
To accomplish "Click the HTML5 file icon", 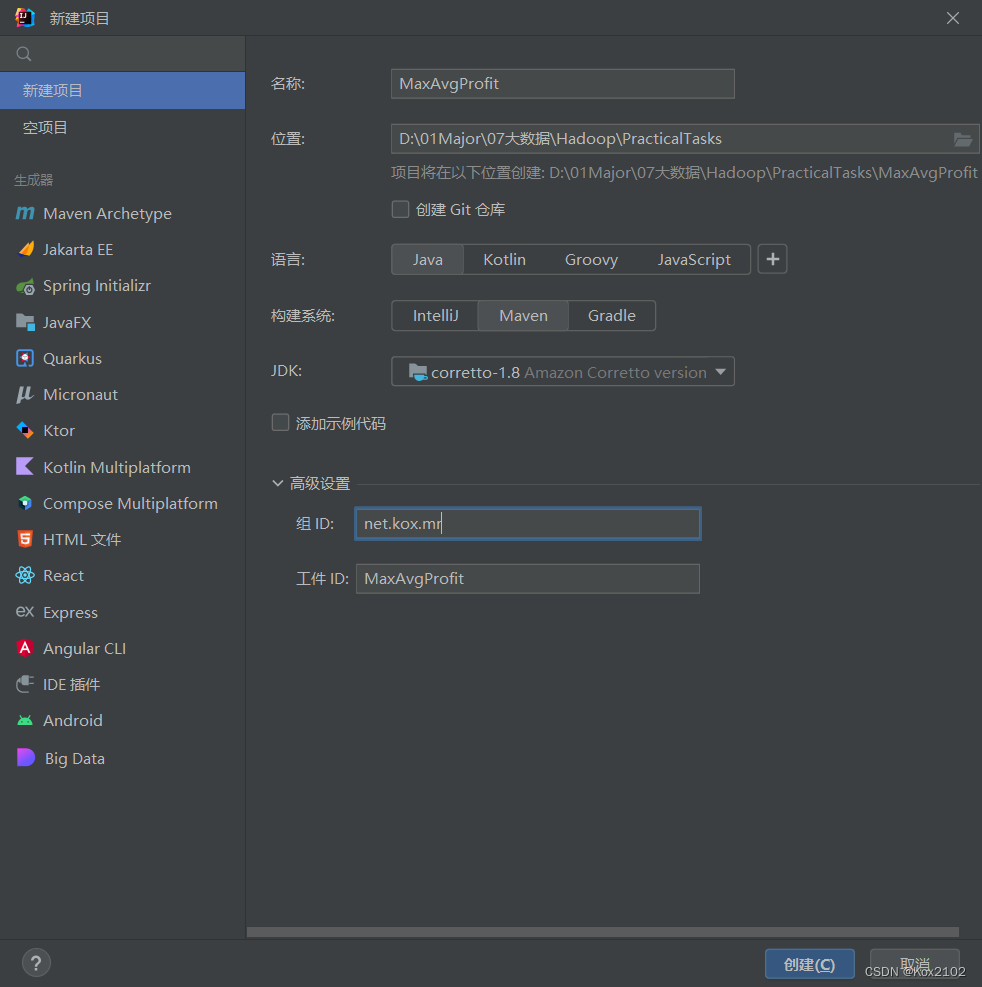I will (x=25, y=539).
